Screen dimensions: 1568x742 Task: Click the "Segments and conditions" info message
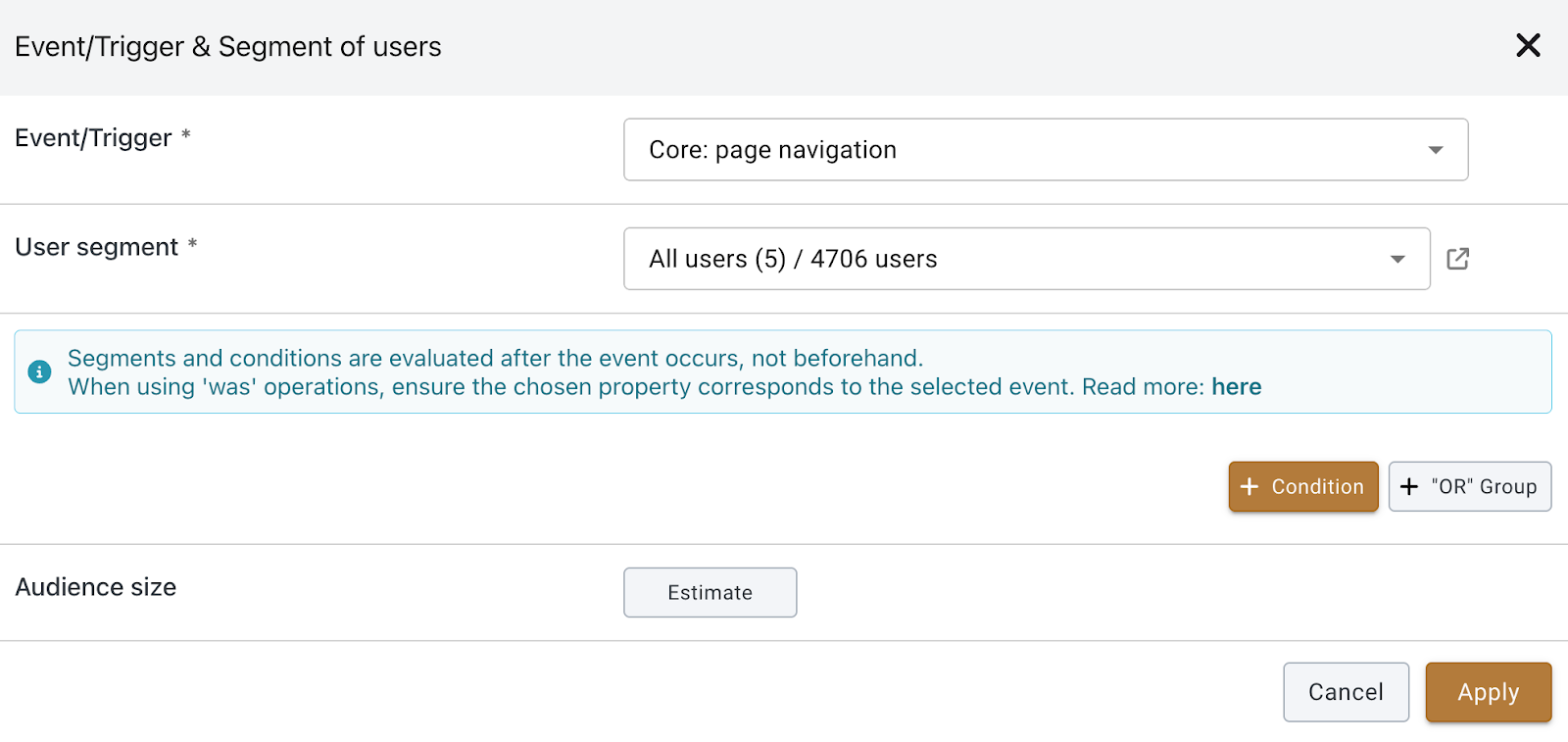pos(495,359)
